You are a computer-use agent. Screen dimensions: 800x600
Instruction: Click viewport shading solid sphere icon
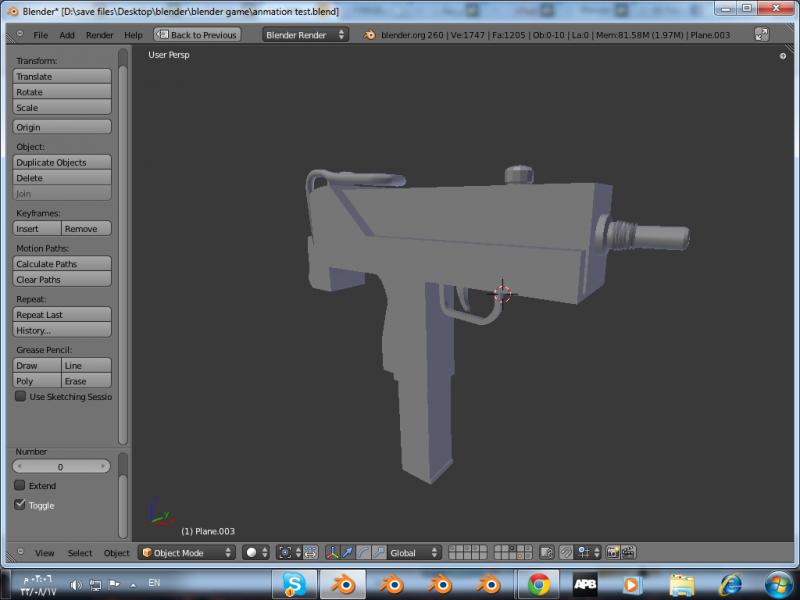tap(251, 553)
